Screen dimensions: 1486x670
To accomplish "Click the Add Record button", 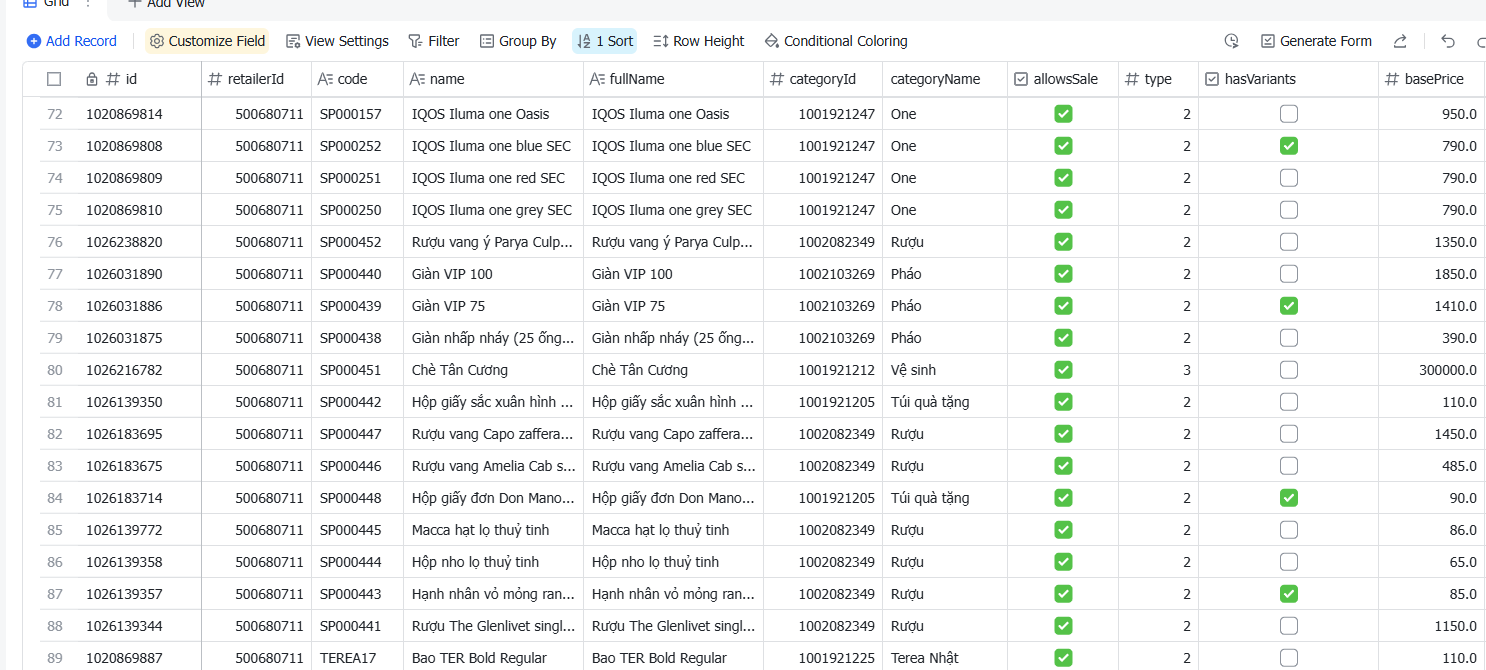I will 72,41.
